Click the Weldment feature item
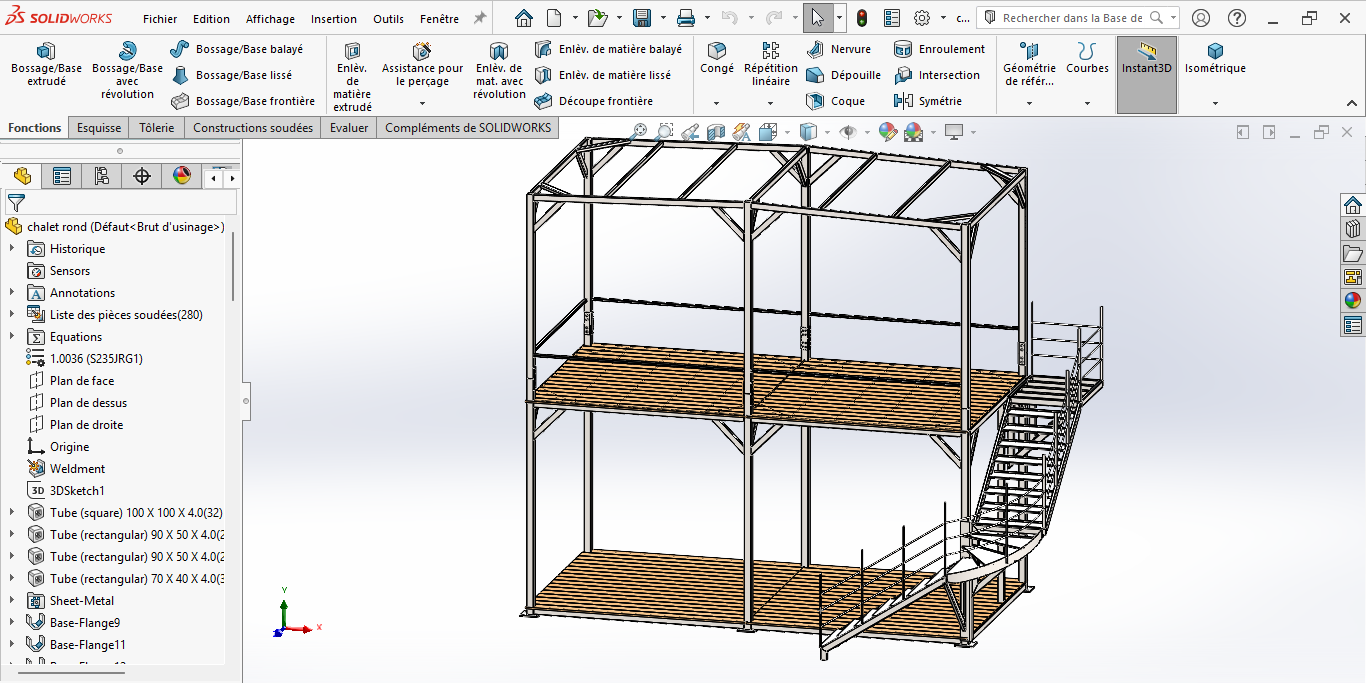Image resolution: width=1366 pixels, height=683 pixels. click(x=77, y=469)
